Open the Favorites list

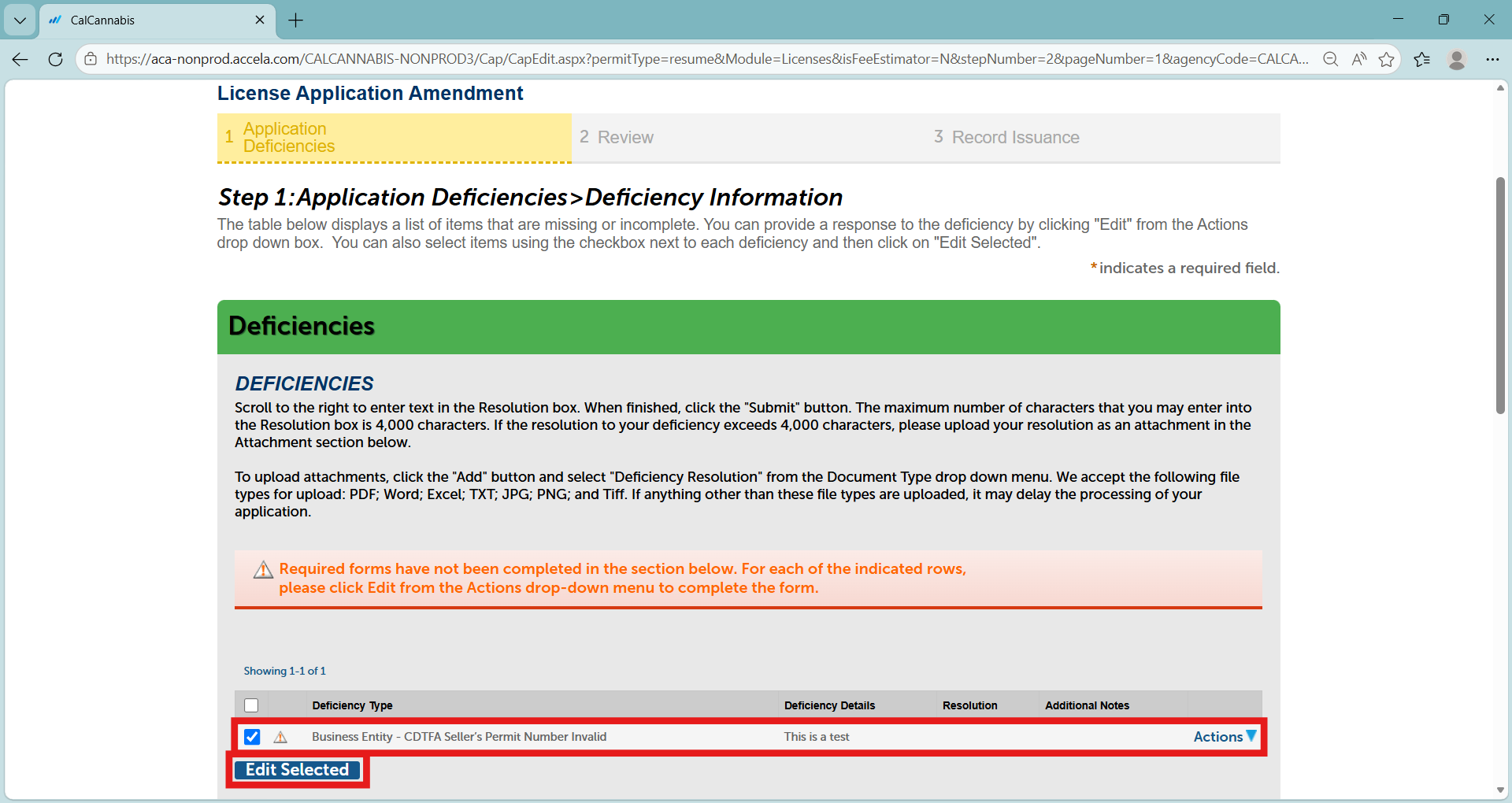click(1422, 59)
